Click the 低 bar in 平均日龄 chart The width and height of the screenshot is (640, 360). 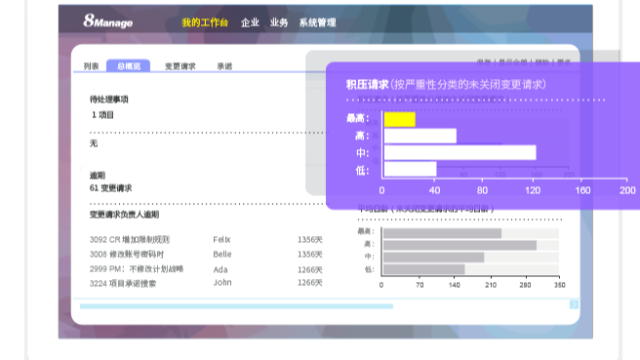(x=424, y=269)
